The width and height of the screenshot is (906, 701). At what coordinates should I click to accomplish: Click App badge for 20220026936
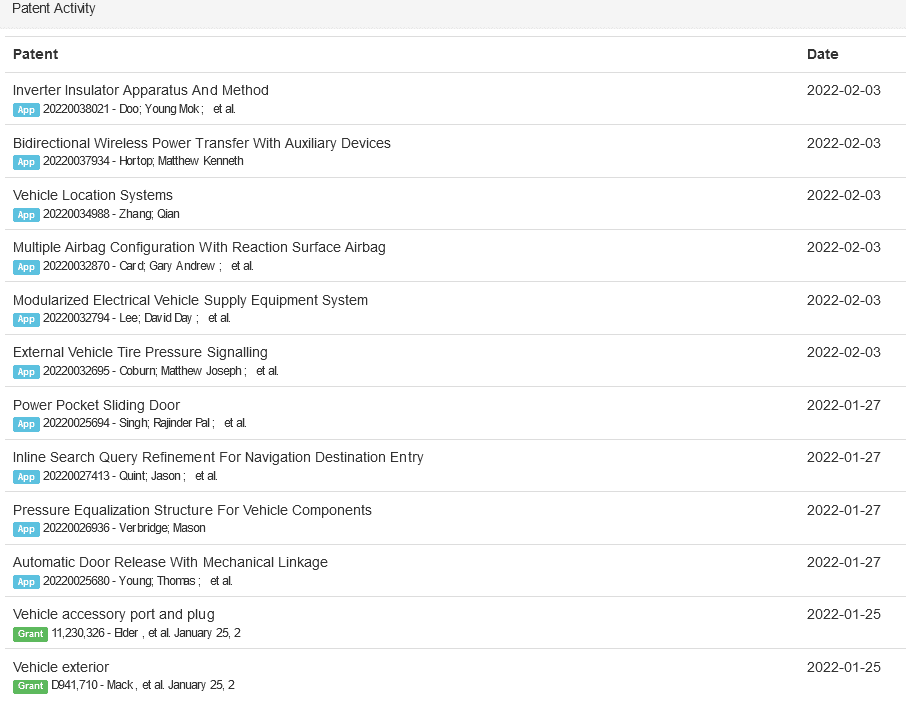click(26, 529)
